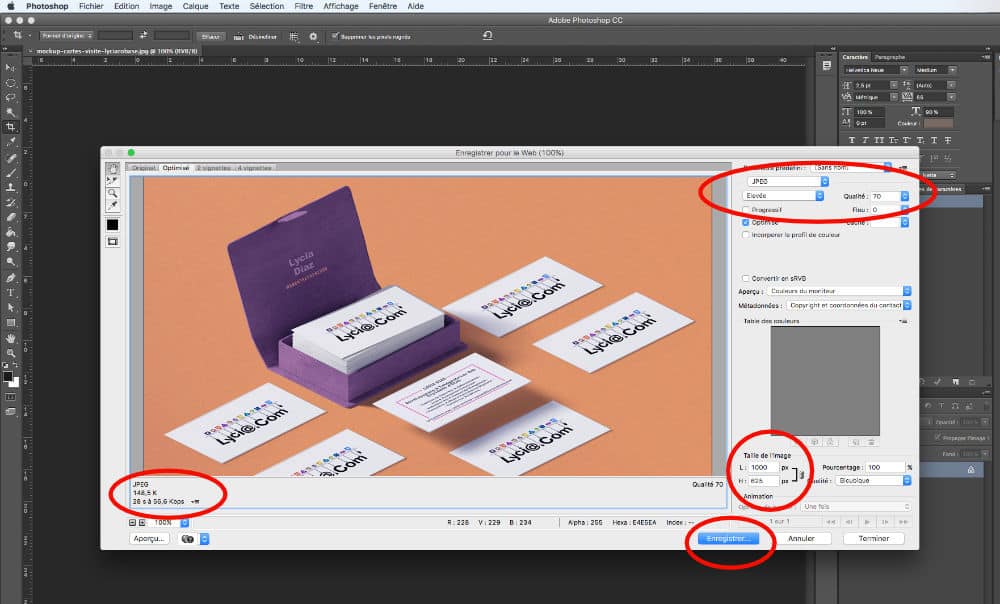Enable the Progressif checkbox
The image size is (1000, 604).
(746, 210)
